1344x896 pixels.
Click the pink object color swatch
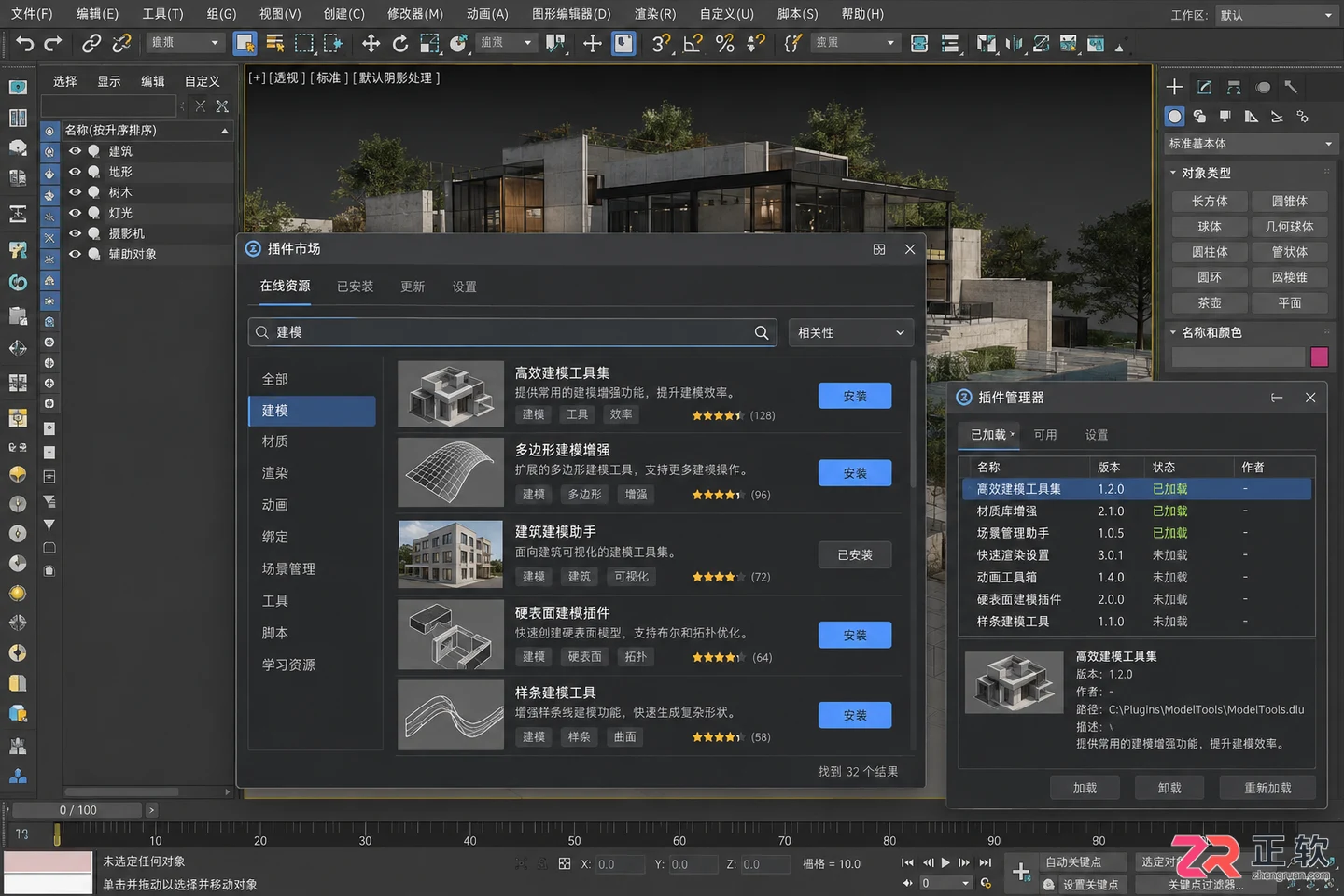1320,357
